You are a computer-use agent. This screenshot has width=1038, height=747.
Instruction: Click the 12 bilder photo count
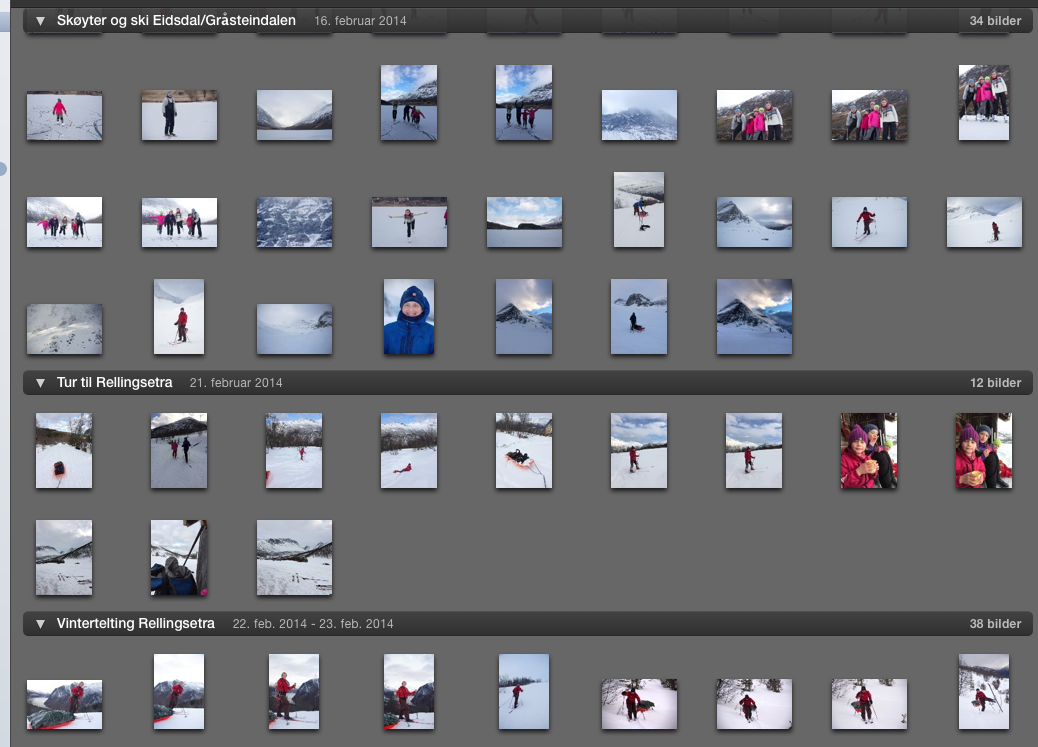pyautogui.click(x=995, y=383)
